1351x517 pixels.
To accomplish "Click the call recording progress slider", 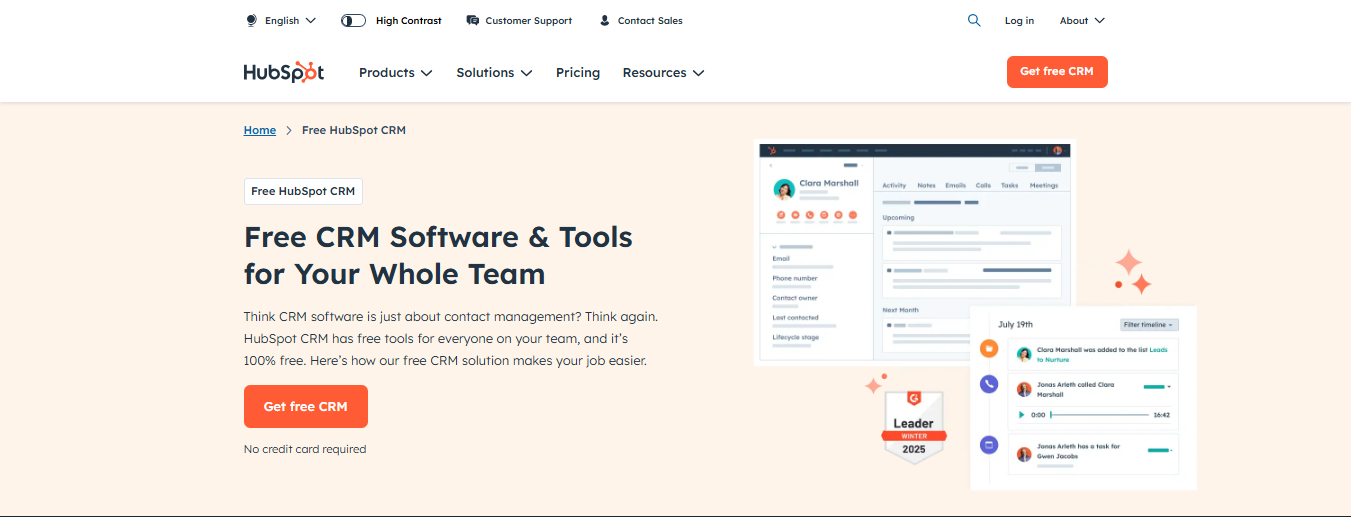I will [1099, 414].
